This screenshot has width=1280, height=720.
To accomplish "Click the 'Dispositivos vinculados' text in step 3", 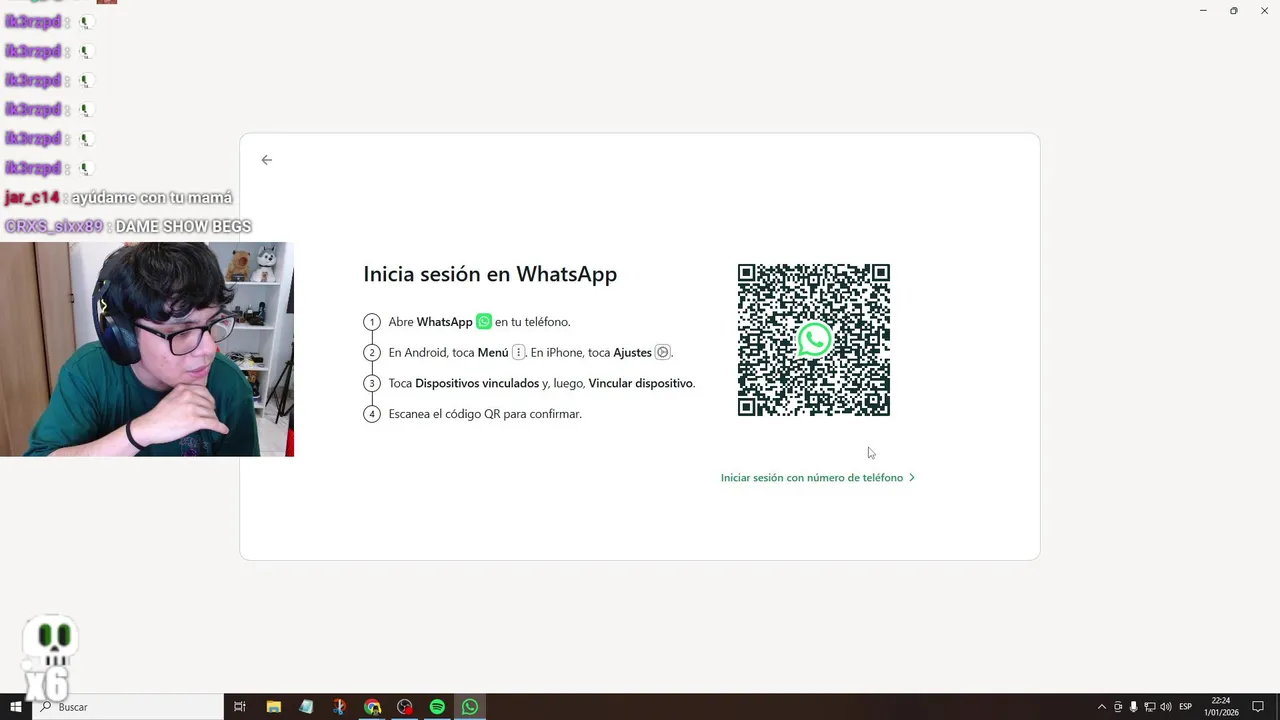I will pos(477,383).
